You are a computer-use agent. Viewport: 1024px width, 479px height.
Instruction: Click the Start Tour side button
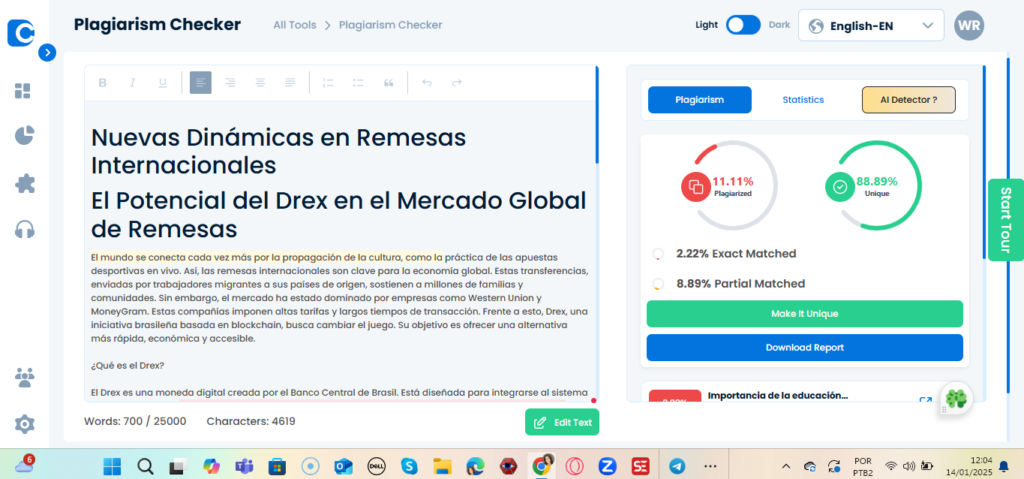(x=1006, y=220)
